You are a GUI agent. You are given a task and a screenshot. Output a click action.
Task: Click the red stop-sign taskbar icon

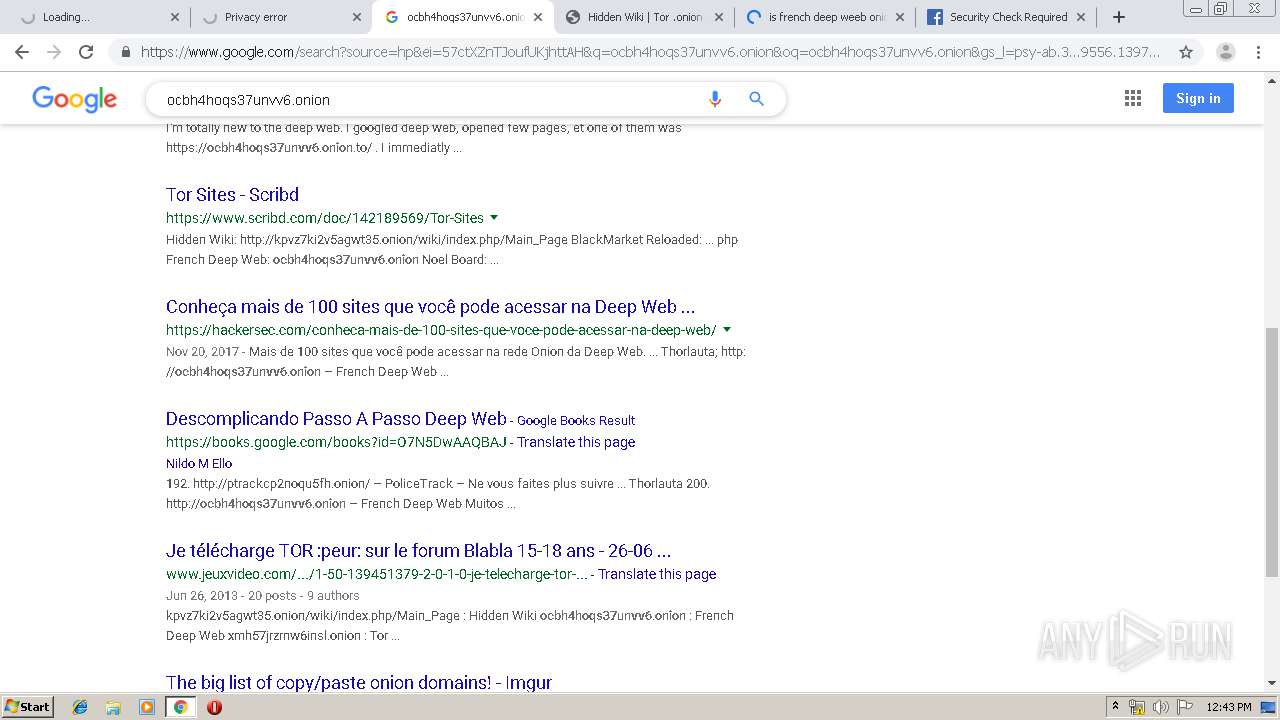[x=214, y=707]
